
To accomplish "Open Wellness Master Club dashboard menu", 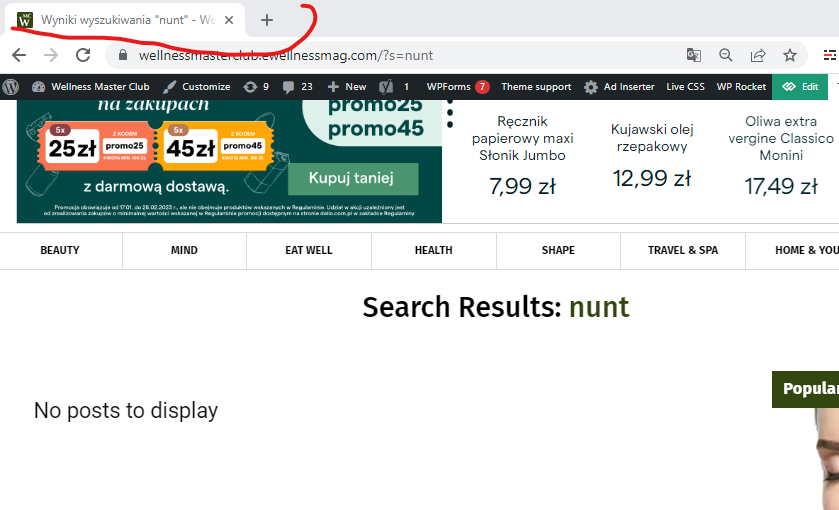I will pos(90,87).
